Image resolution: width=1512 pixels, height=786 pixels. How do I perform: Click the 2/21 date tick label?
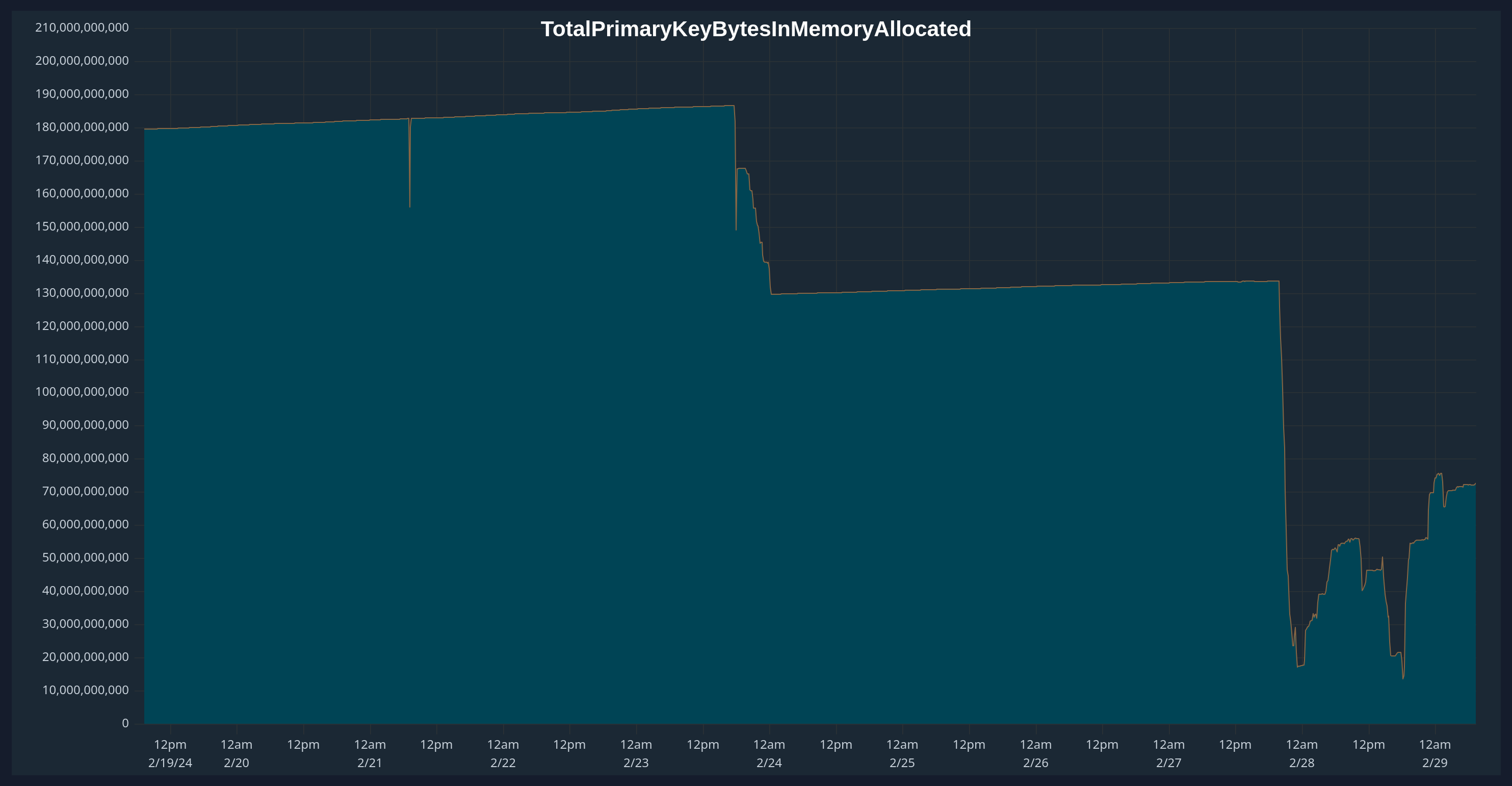[370, 763]
